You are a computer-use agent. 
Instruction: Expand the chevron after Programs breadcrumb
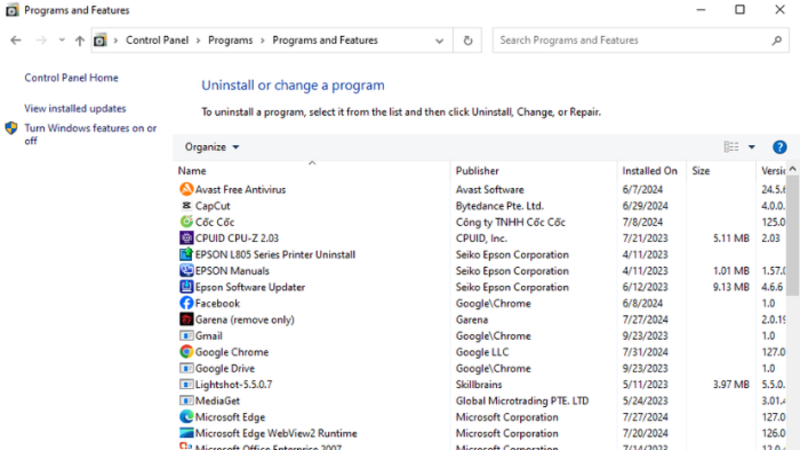point(262,40)
